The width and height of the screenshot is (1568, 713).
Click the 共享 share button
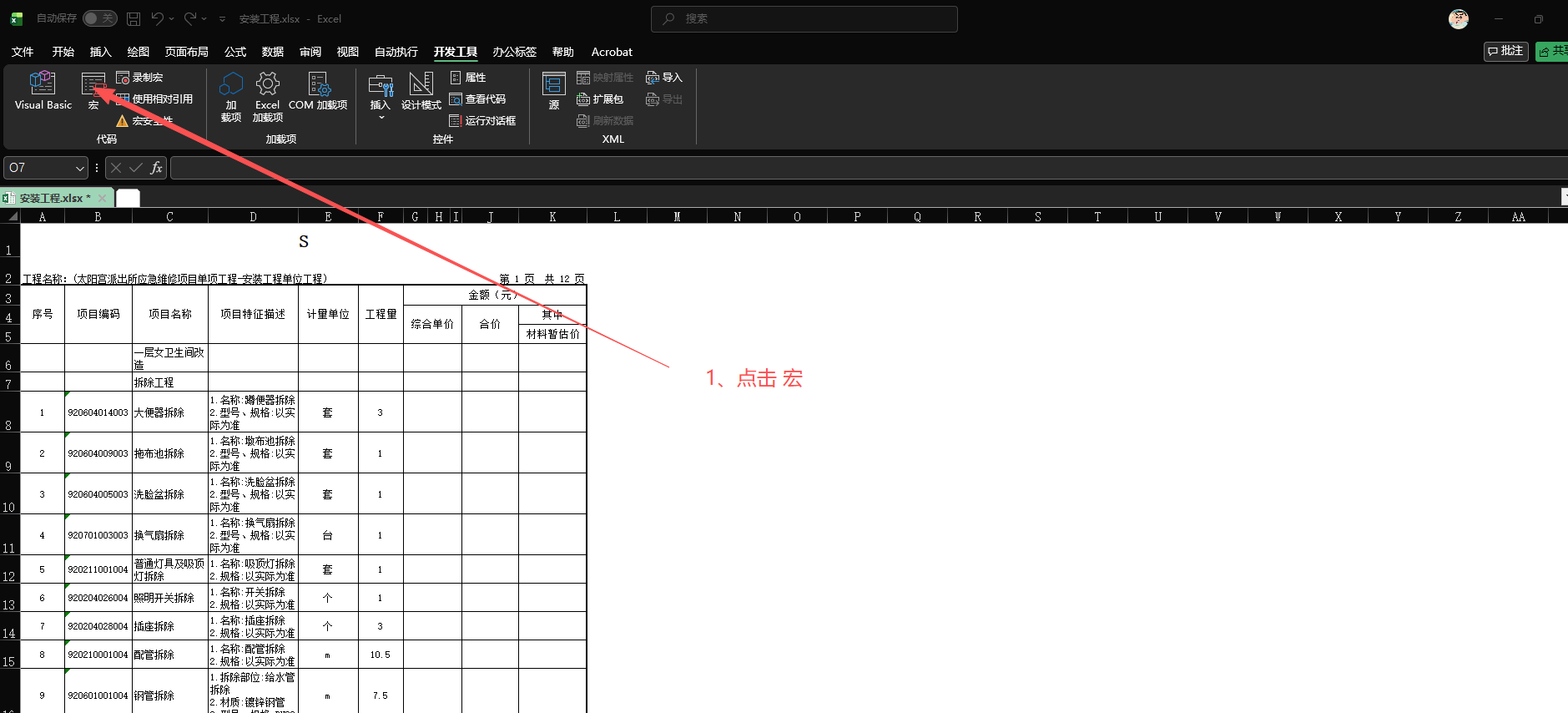(1552, 51)
